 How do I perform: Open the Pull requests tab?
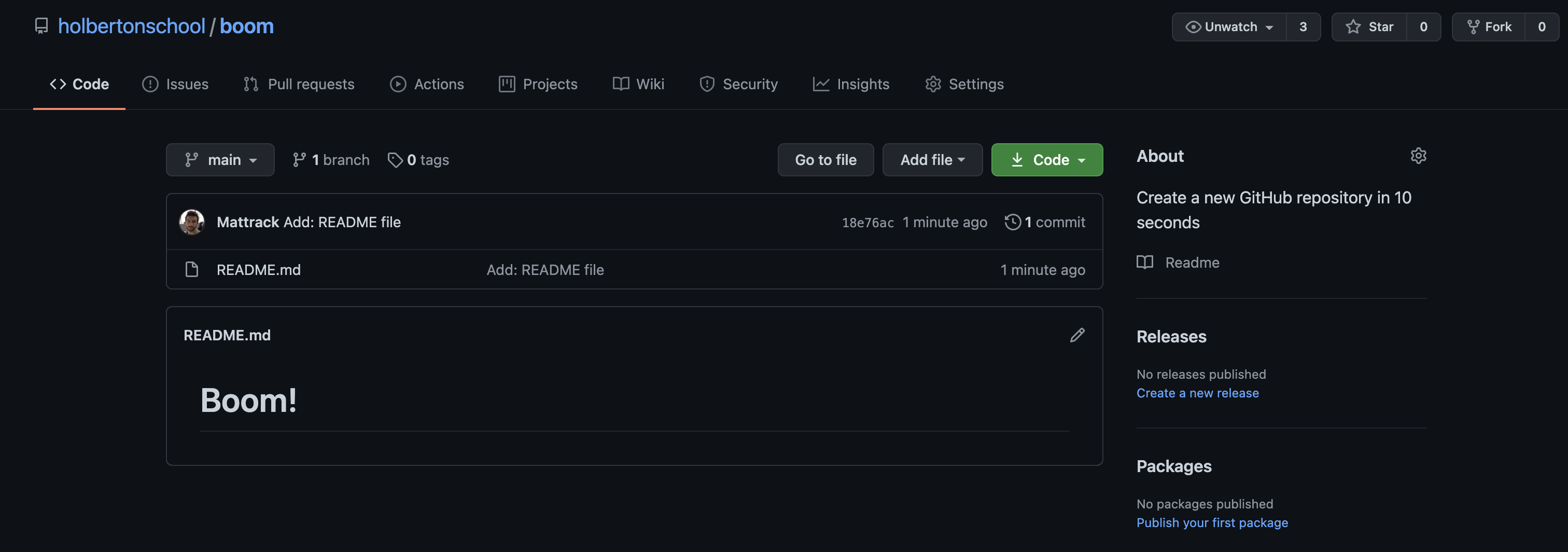coord(299,84)
